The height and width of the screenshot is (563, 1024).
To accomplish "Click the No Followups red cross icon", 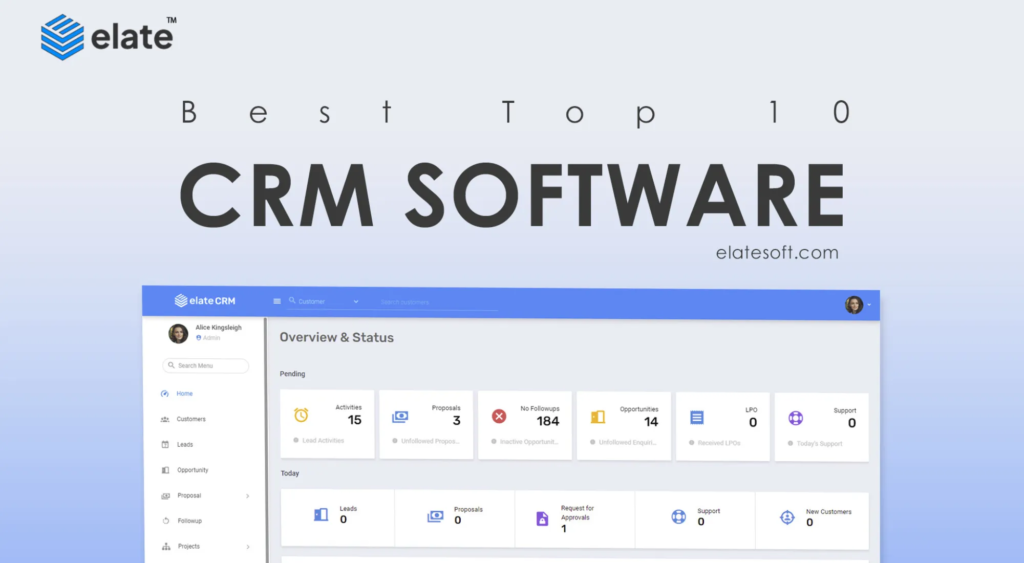I will [x=499, y=416].
